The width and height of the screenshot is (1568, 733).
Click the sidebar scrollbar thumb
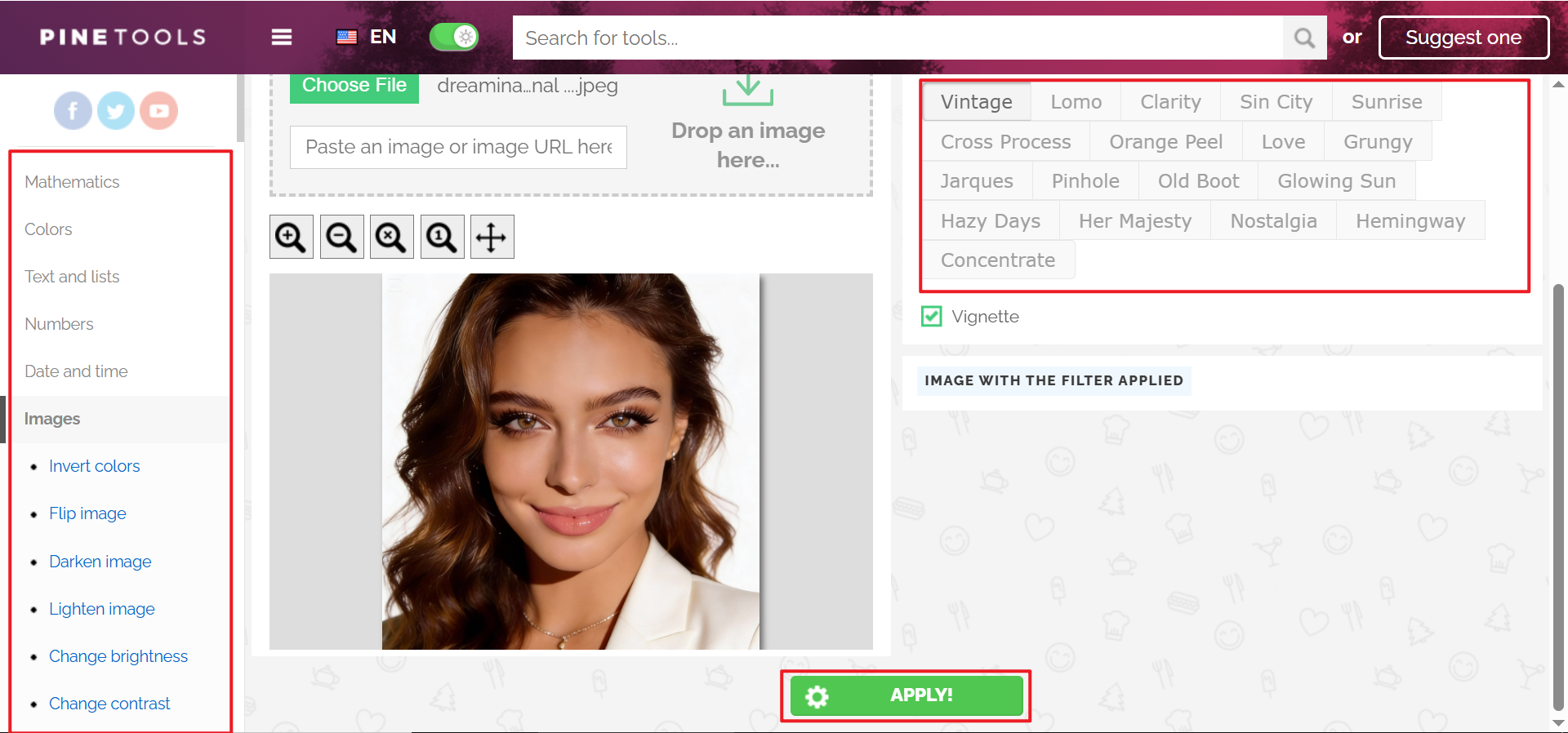(240, 108)
